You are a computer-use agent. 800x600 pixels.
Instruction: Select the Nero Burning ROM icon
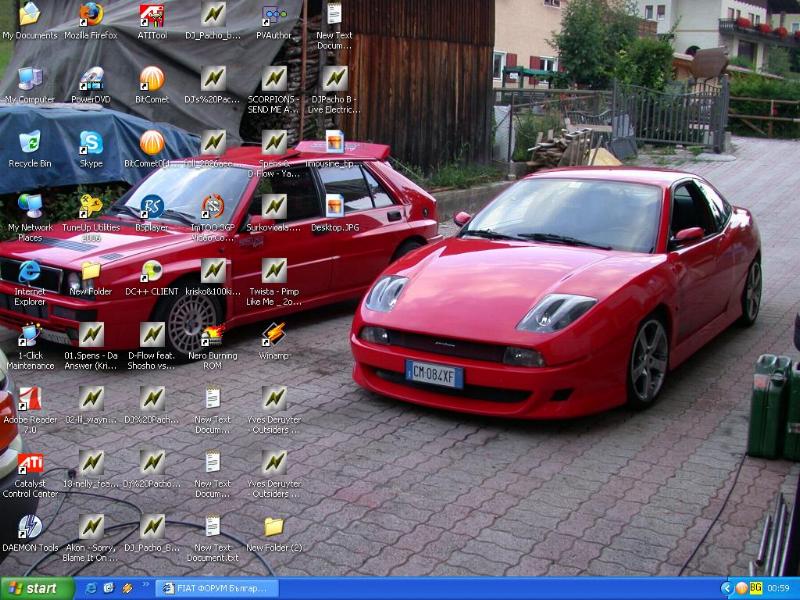click(x=213, y=335)
